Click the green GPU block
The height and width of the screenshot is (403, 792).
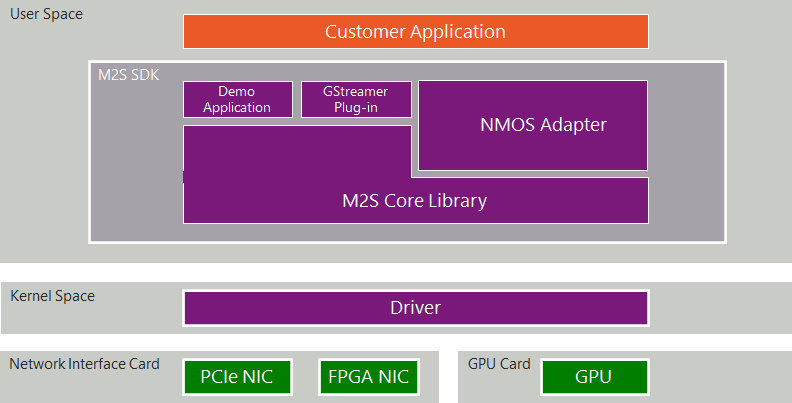[594, 377]
